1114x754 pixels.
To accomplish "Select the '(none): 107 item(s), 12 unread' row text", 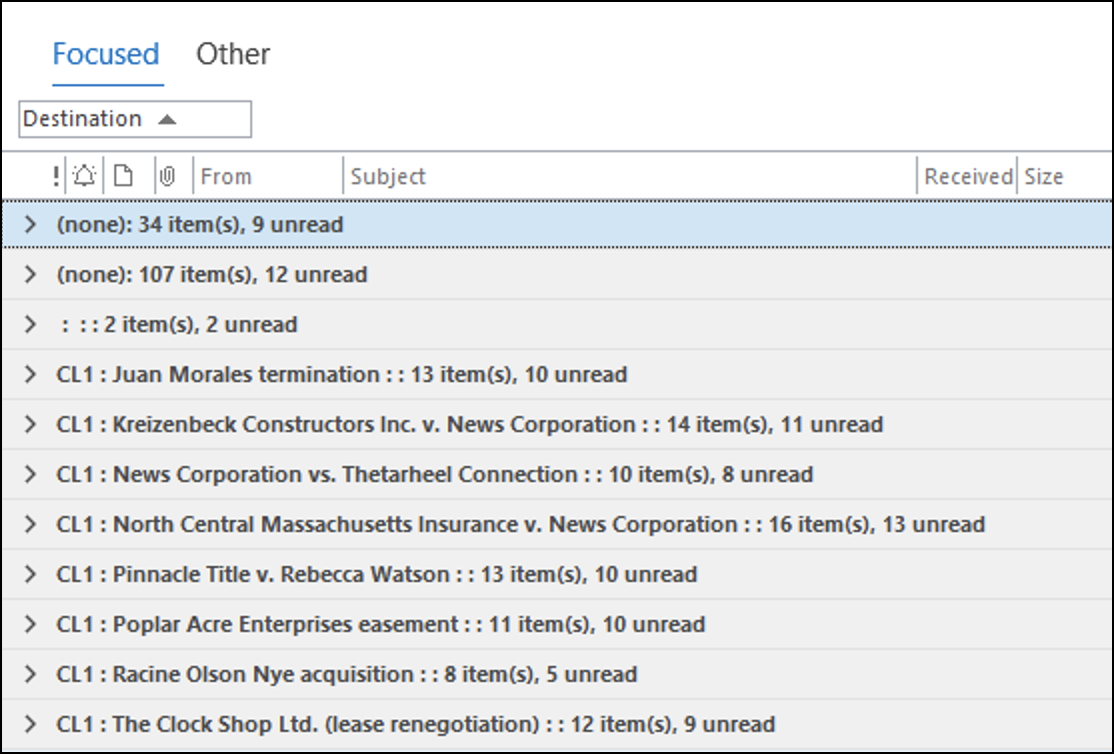I will pyautogui.click(x=212, y=274).
